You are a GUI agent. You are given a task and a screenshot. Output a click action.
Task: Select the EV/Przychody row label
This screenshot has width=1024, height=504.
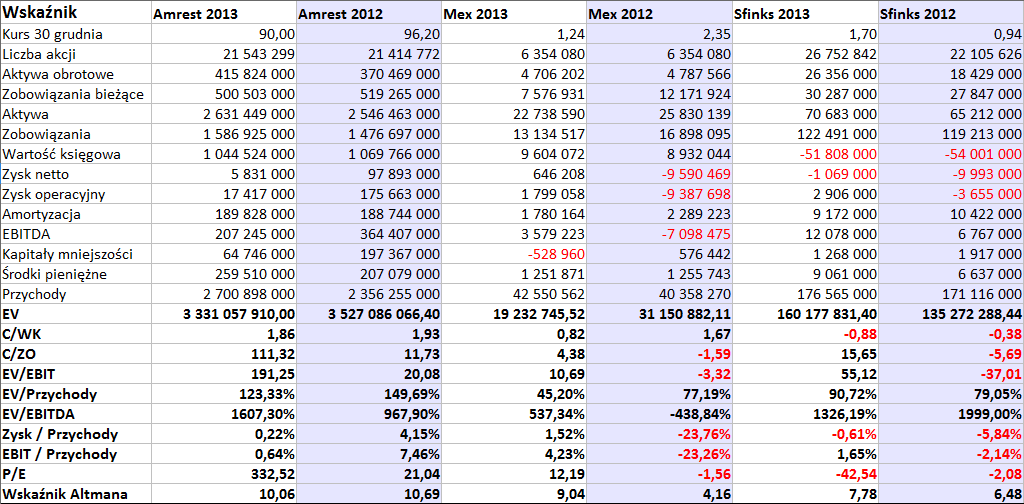(x=76, y=394)
